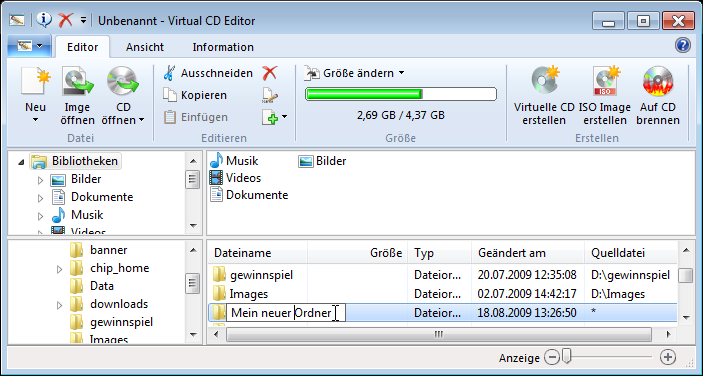703x376 pixels.
Task: Click the file list horizontal scrollbar
Action: [438, 334]
